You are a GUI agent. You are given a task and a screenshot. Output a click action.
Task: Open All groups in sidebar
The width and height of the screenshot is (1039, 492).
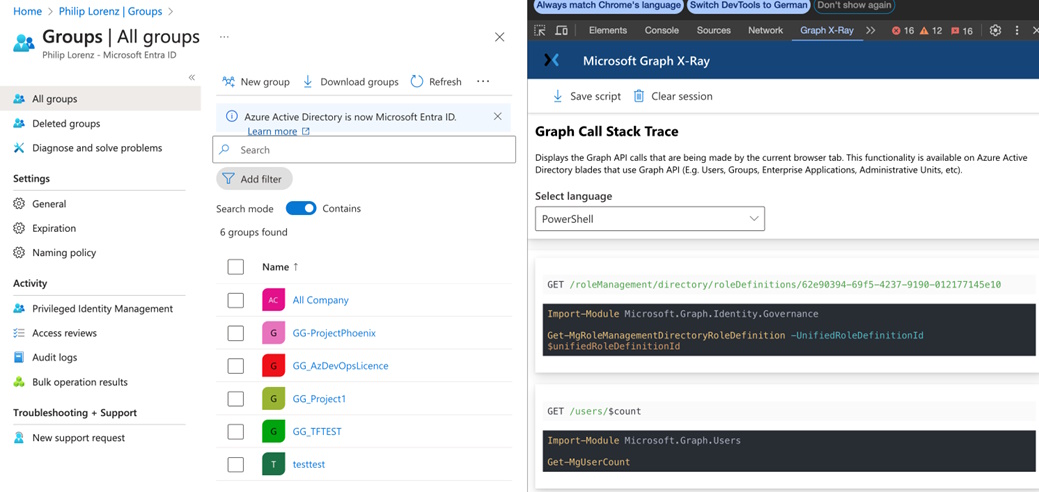point(100,99)
